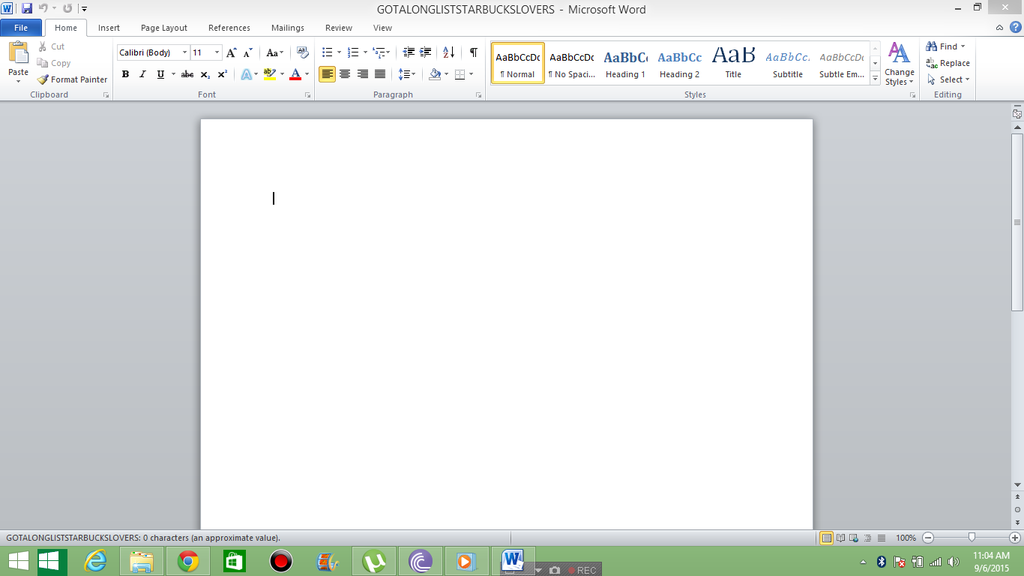Click Text Highlight Color swatch
The height and width of the screenshot is (576, 1024).
pos(270,74)
